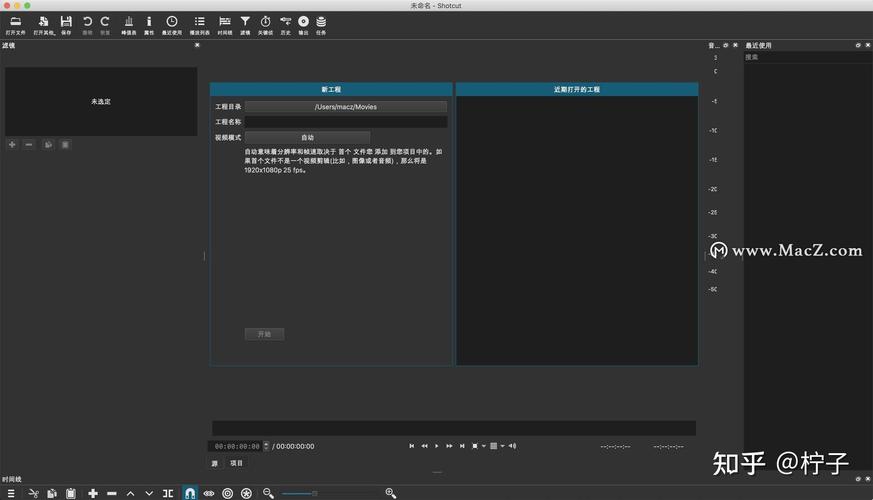Open the Recent (最近使用) clock icon
873x500 pixels.
[x=171, y=25]
